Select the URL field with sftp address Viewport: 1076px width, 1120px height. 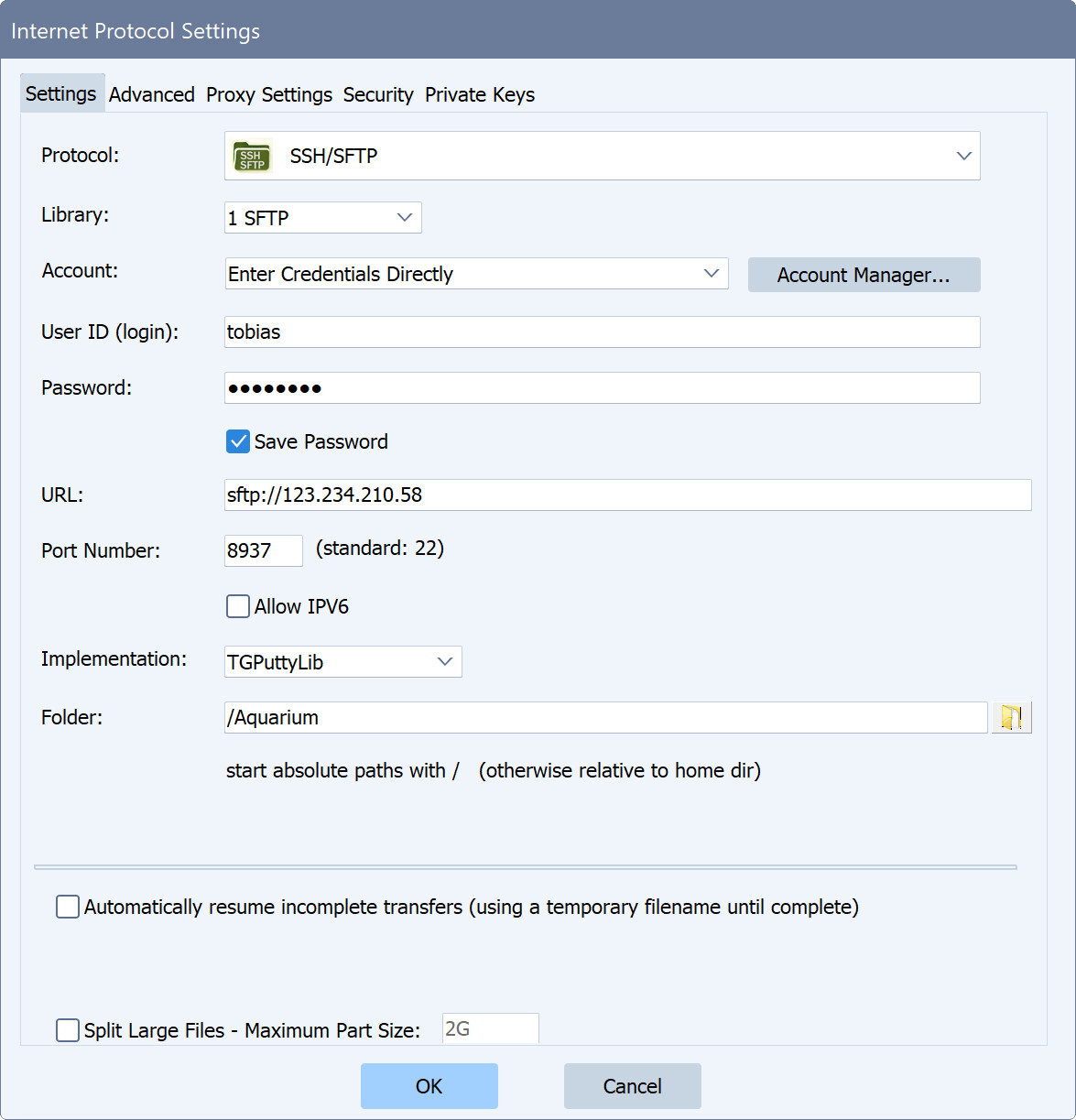[627, 495]
